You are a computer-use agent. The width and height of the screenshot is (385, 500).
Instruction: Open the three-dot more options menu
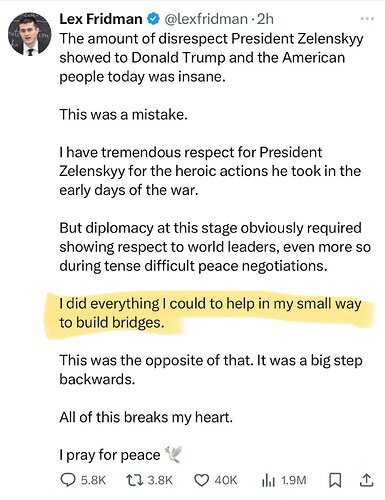pos(367,19)
